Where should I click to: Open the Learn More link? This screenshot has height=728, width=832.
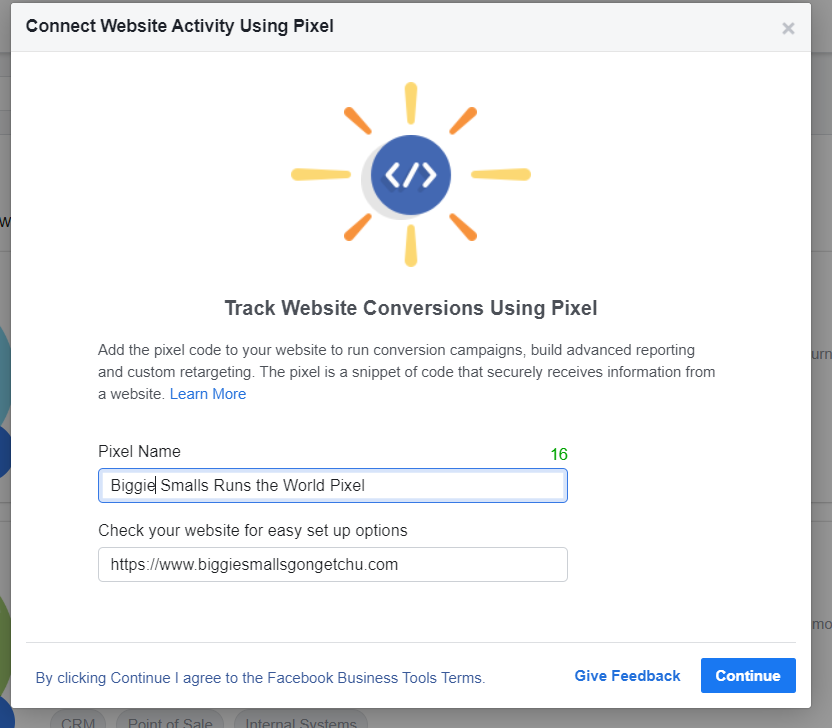[x=207, y=394]
